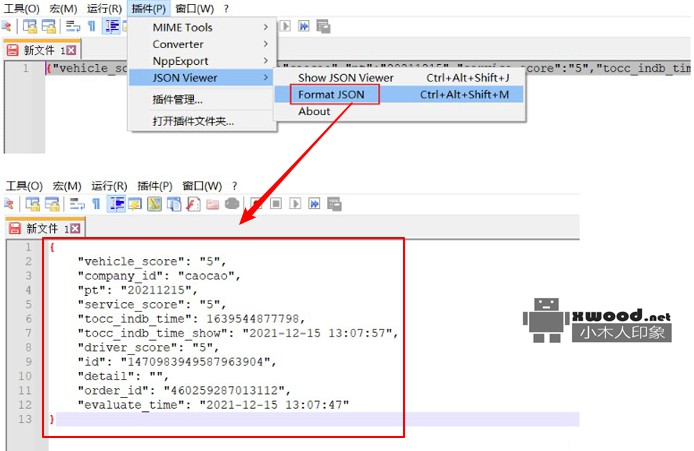
Task: Open User Defined Language icon in lower toolbar
Action: (x=135, y=204)
